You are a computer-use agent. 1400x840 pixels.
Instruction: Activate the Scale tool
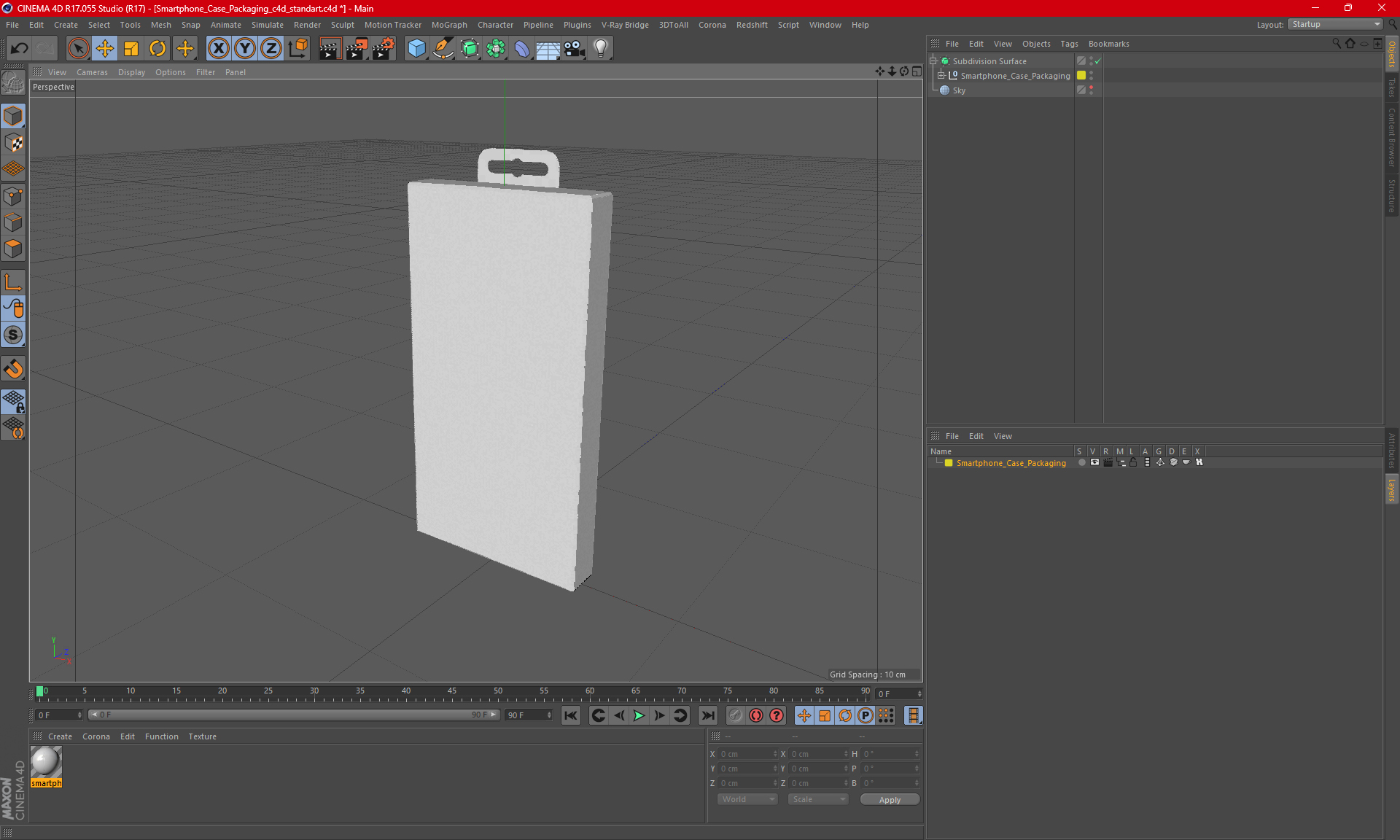(131, 49)
